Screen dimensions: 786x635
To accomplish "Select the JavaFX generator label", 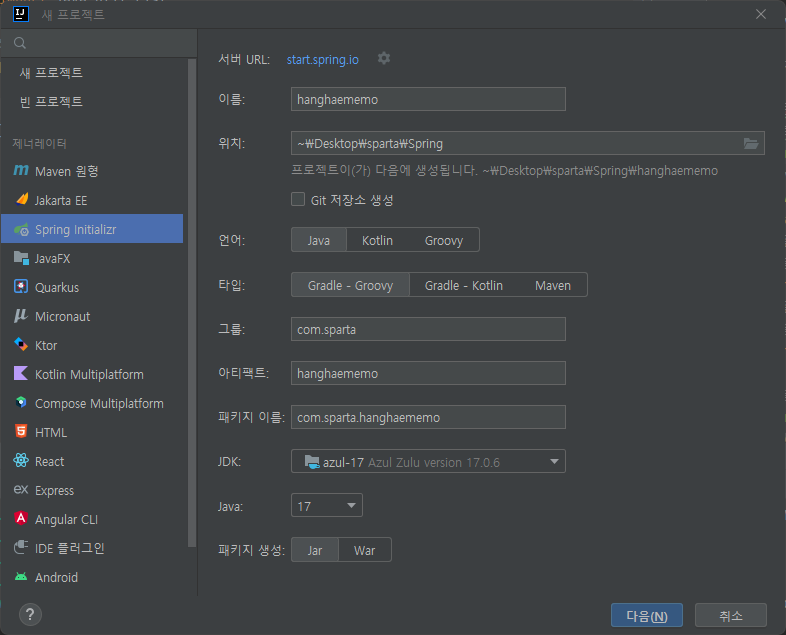I will pyautogui.click(x=53, y=259).
